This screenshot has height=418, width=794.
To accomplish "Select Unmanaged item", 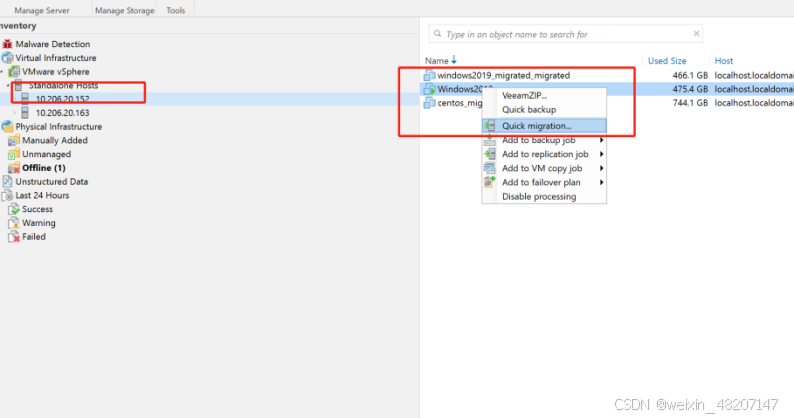I will pyautogui.click(x=47, y=154).
